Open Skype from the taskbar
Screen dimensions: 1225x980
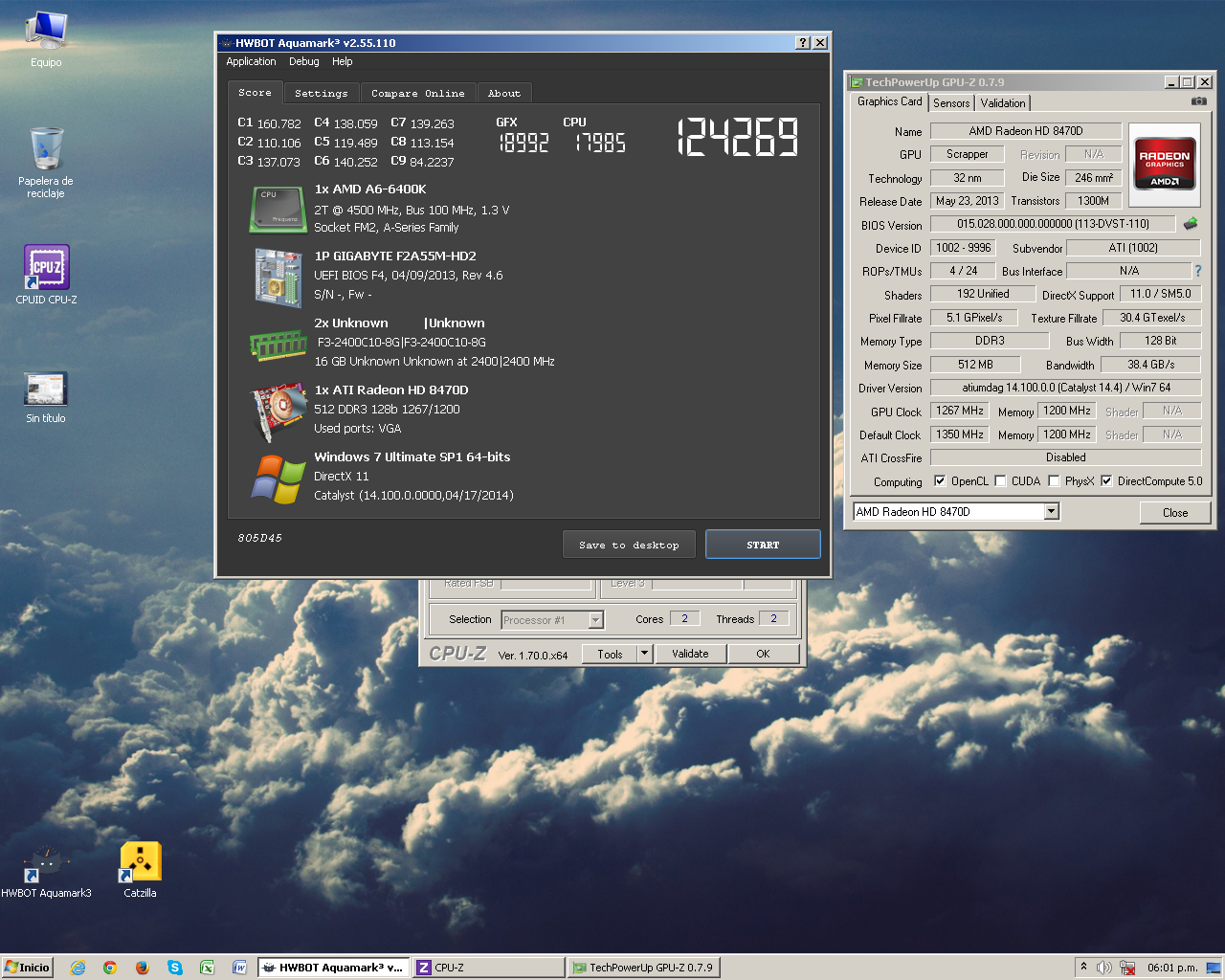tap(175, 968)
